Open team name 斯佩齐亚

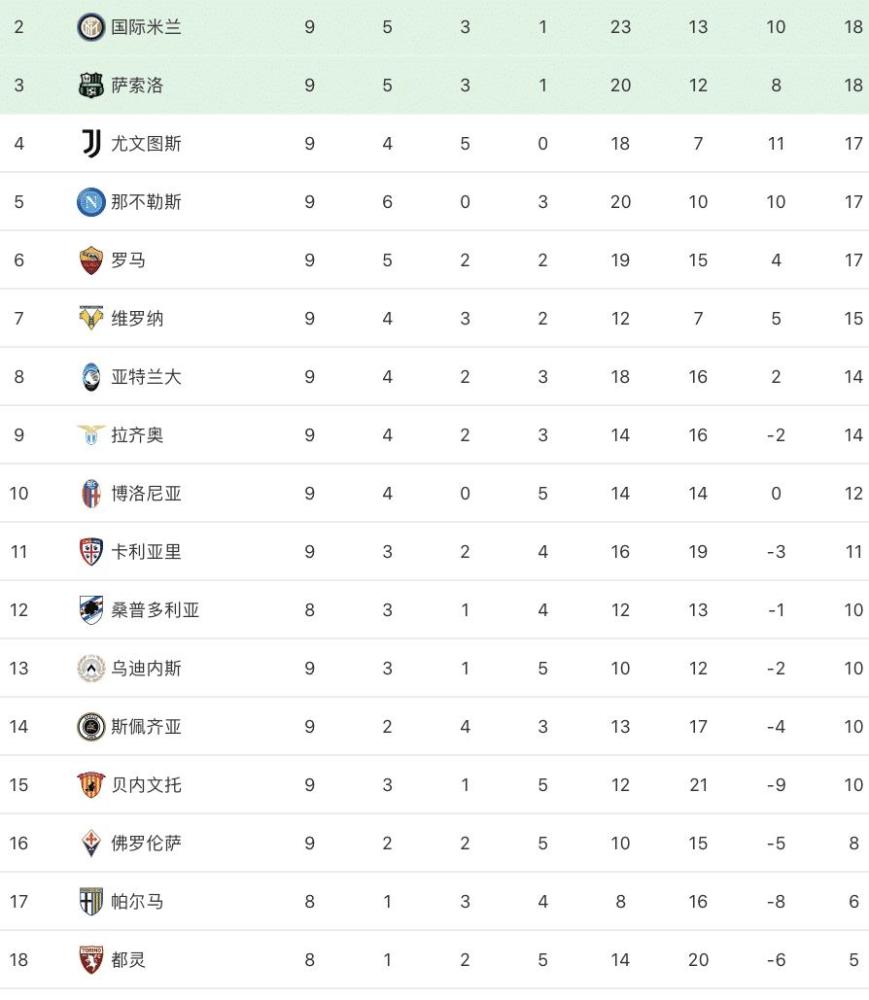pyautogui.click(x=146, y=726)
